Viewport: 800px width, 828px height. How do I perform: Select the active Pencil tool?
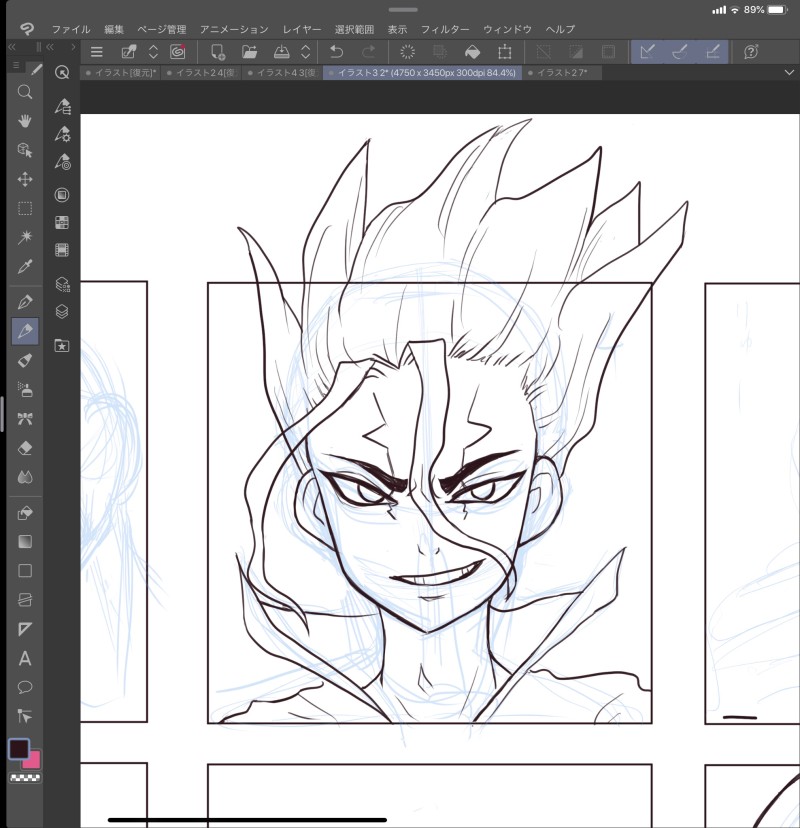pos(25,331)
